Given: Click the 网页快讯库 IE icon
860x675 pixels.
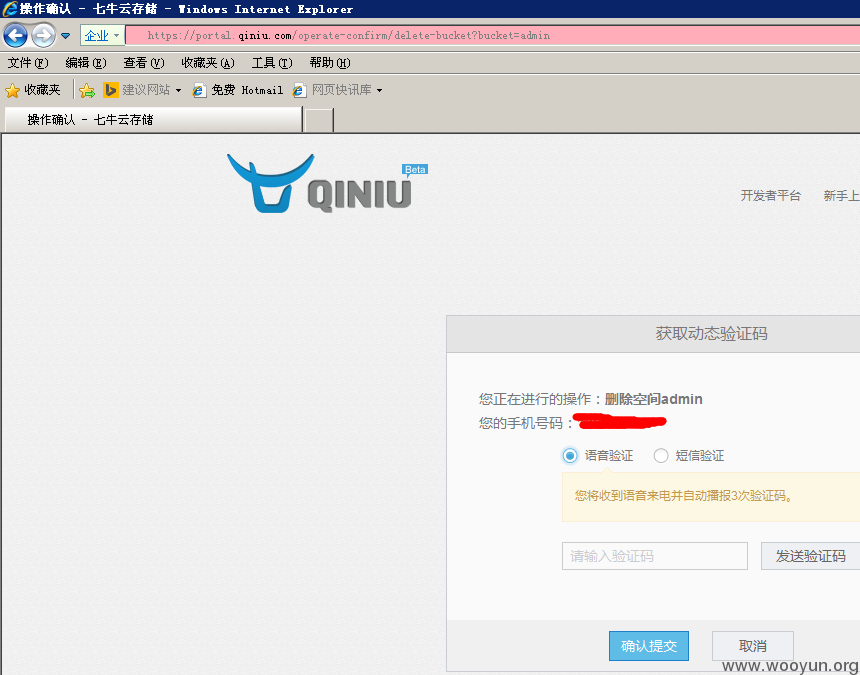Looking at the screenshot, I should coord(299,90).
